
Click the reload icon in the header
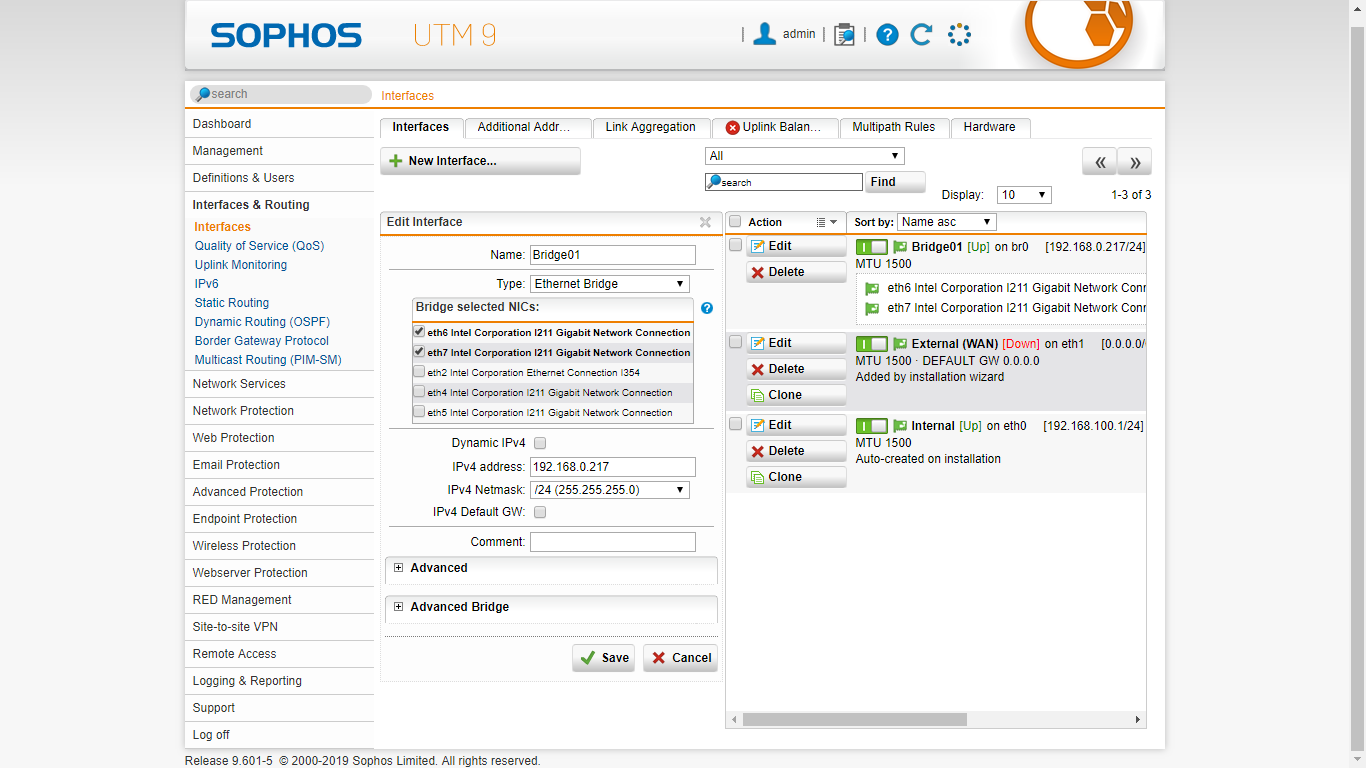click(x=921, y=35)
